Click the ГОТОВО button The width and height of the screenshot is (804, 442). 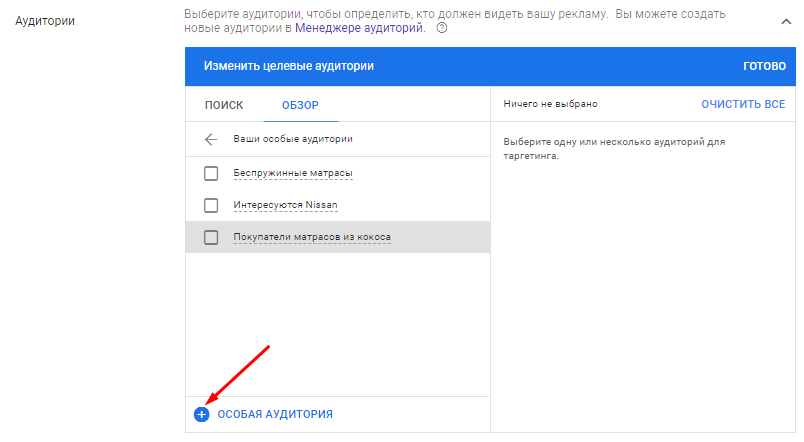[764, 66]
